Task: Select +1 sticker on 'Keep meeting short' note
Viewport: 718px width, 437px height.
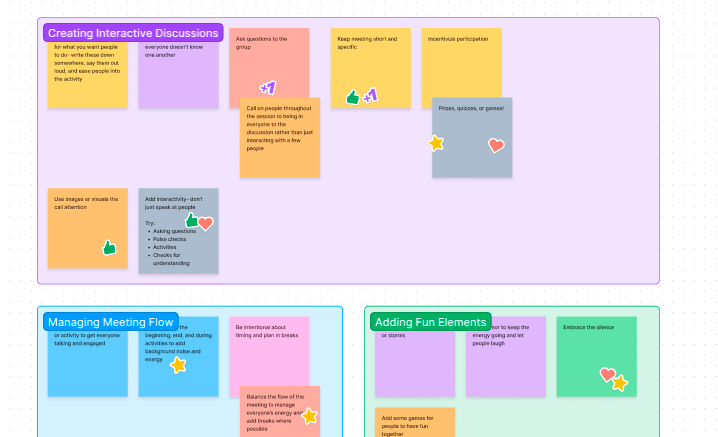Action: click(370, 96)
